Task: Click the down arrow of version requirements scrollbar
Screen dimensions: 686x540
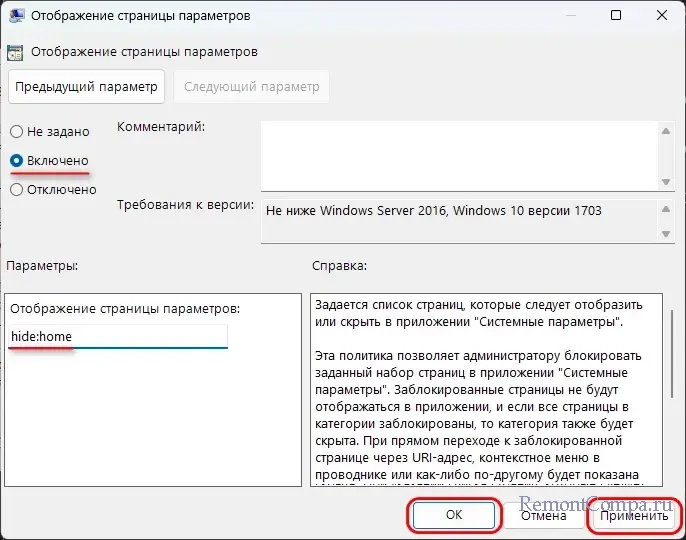Action: pyautogui.click(x=666, y=233)
